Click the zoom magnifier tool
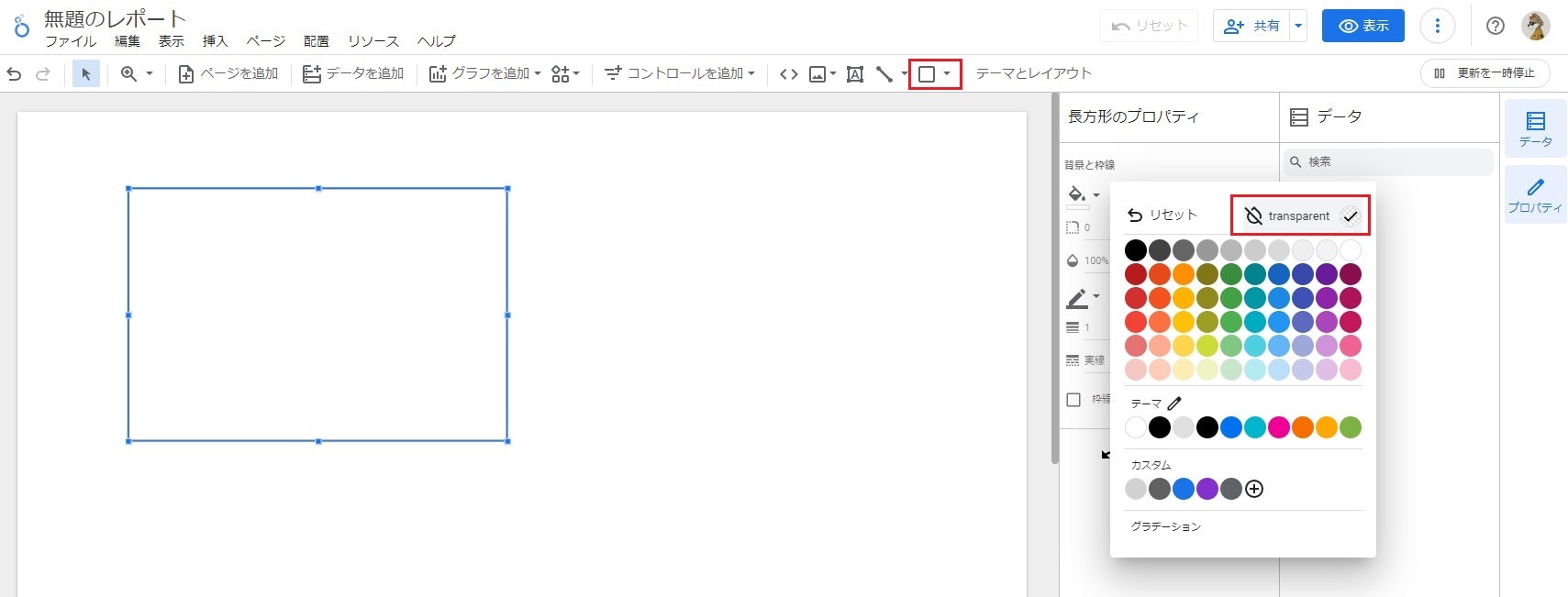This screenshot has width=1568, height=597. click(128, 73)
